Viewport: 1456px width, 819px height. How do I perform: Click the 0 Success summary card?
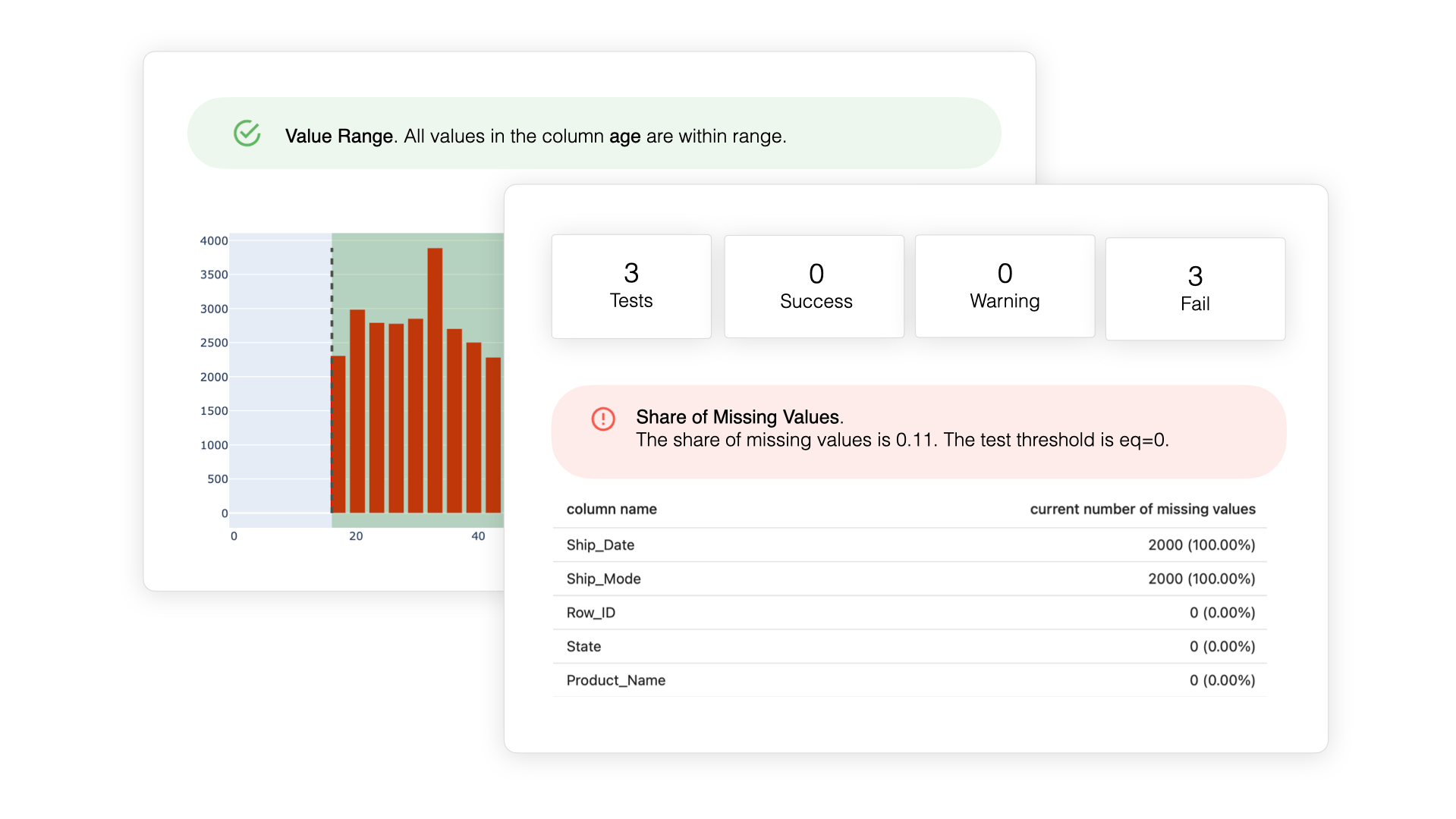tap(814, 287)
